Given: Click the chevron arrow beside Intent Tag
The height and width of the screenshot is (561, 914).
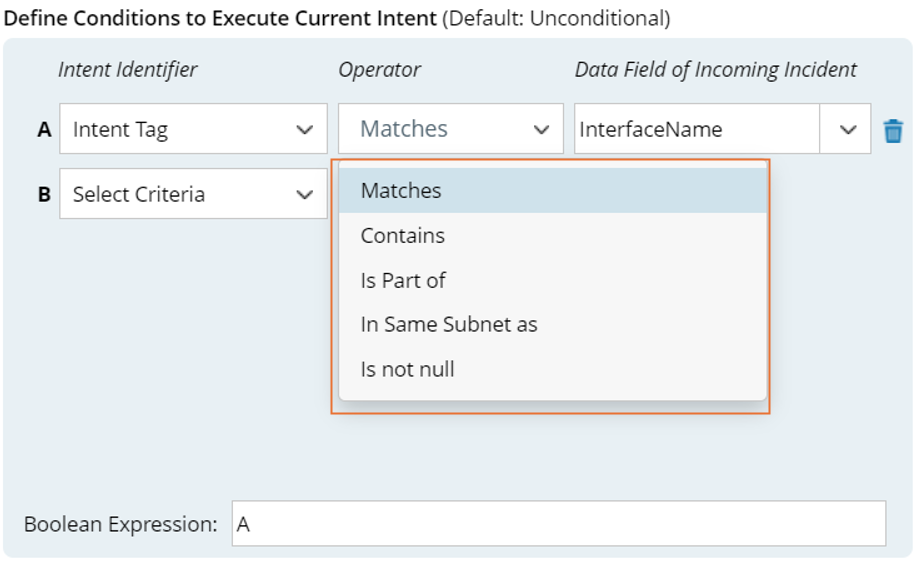Looking at the screenshot, I should click(x=305, y=130).
